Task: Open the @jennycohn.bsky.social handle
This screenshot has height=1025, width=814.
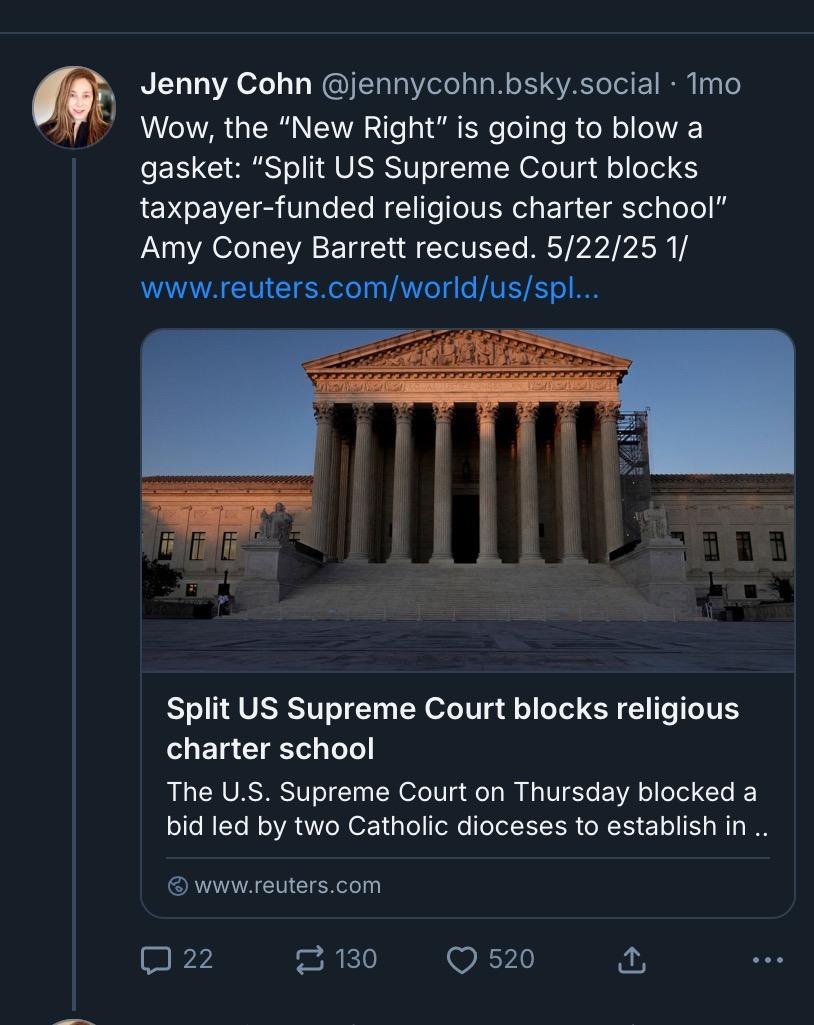Action: point(490,84)
